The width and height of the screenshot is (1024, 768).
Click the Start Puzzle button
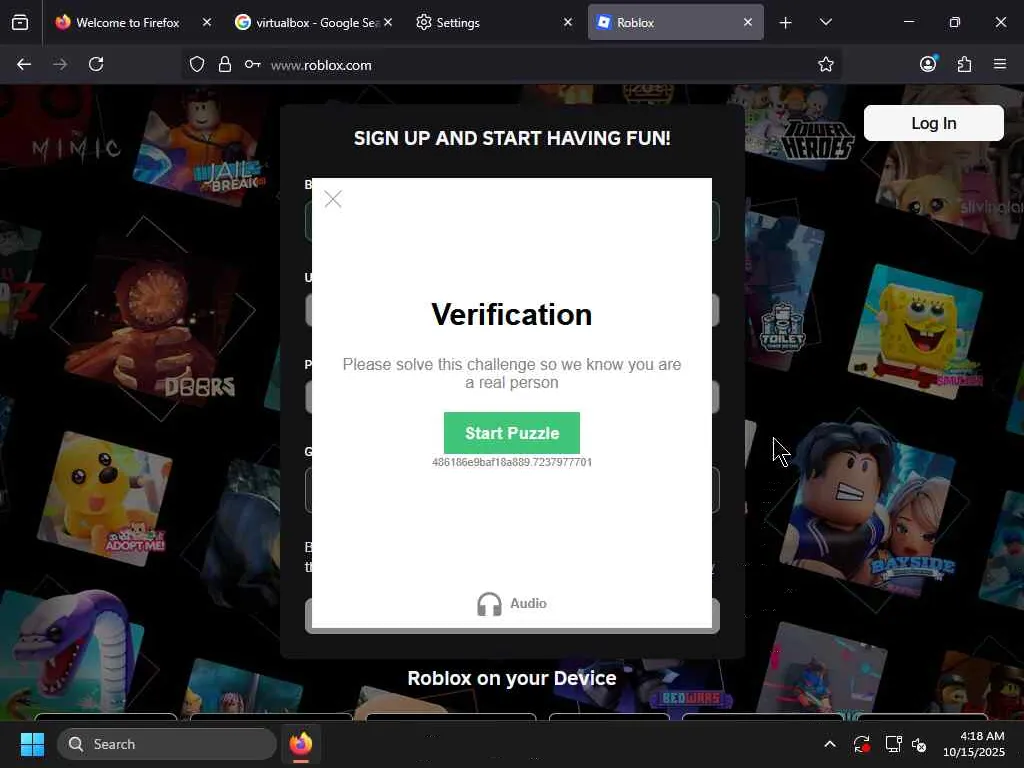click(511, 433)
